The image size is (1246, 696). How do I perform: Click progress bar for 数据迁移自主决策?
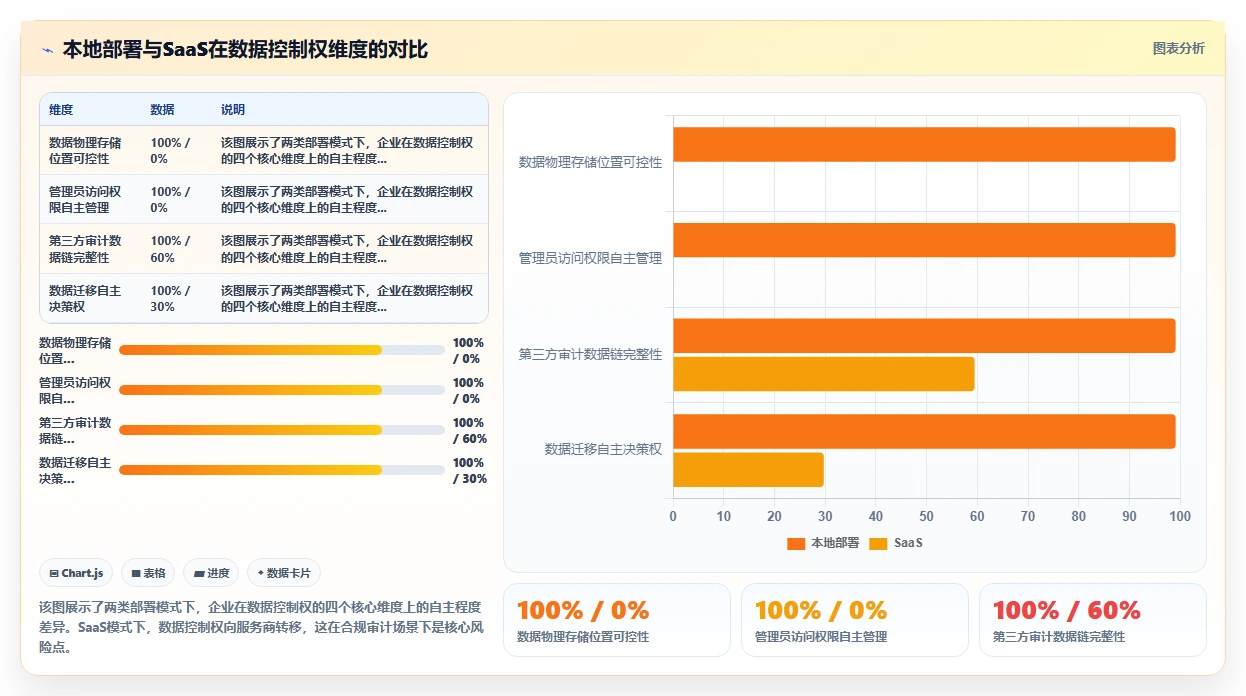(282, 470)
